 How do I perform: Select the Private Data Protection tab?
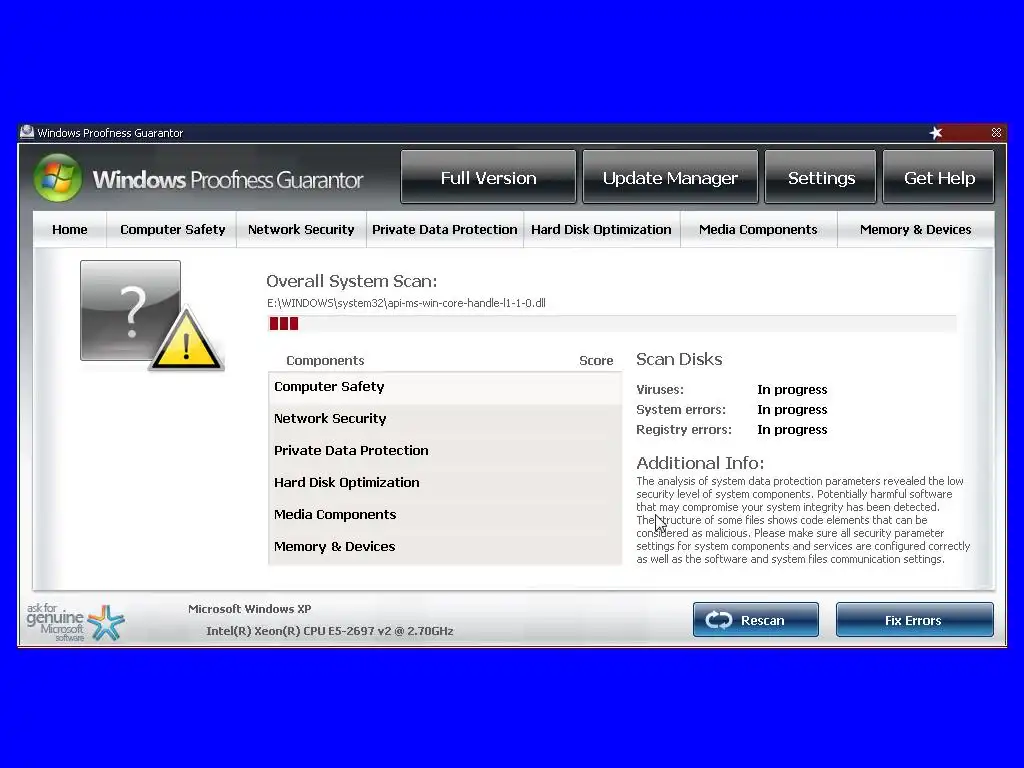pyautogui.click(x=445, y=229)
